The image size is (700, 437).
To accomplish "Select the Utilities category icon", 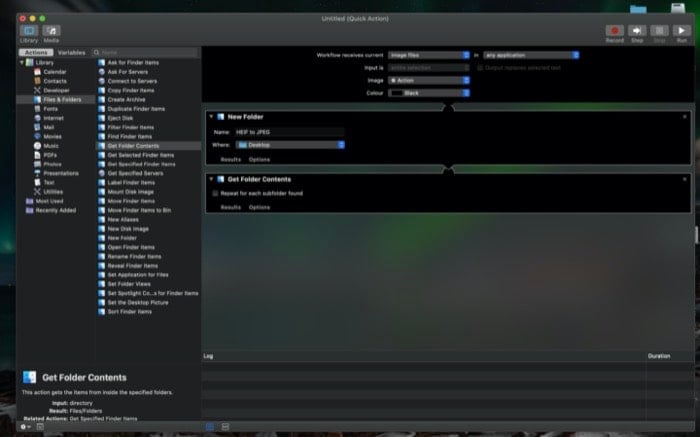I will coord(38,192).
